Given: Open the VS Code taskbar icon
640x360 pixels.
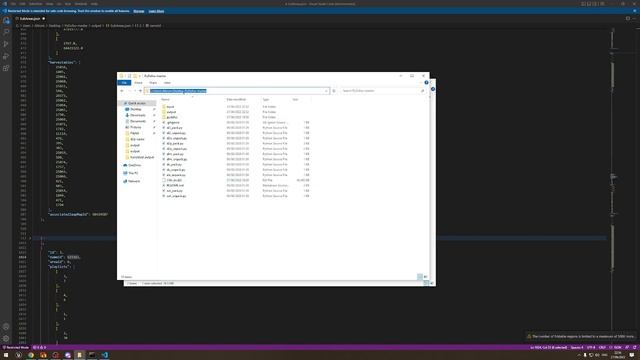Looking at the screenshot, I should coord(105,355).
